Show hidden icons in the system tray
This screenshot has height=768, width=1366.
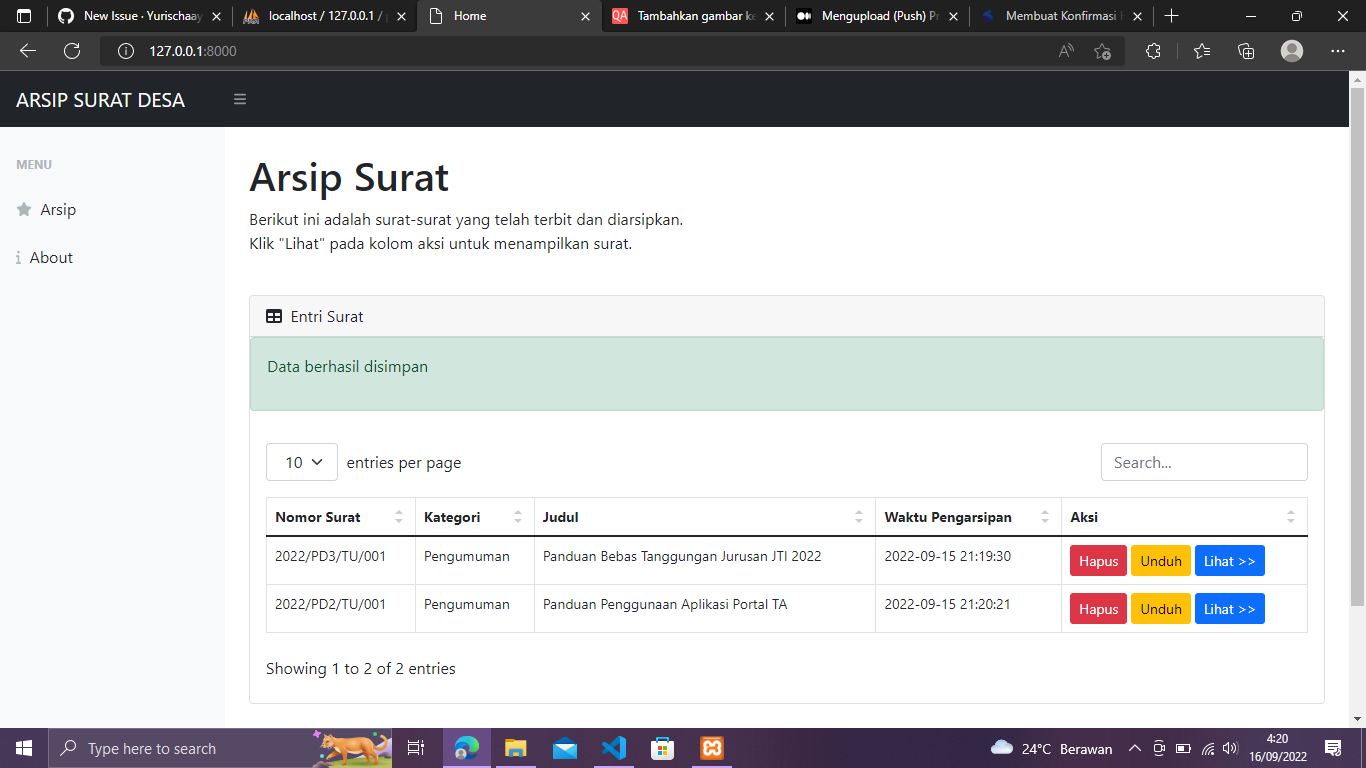1134,748
